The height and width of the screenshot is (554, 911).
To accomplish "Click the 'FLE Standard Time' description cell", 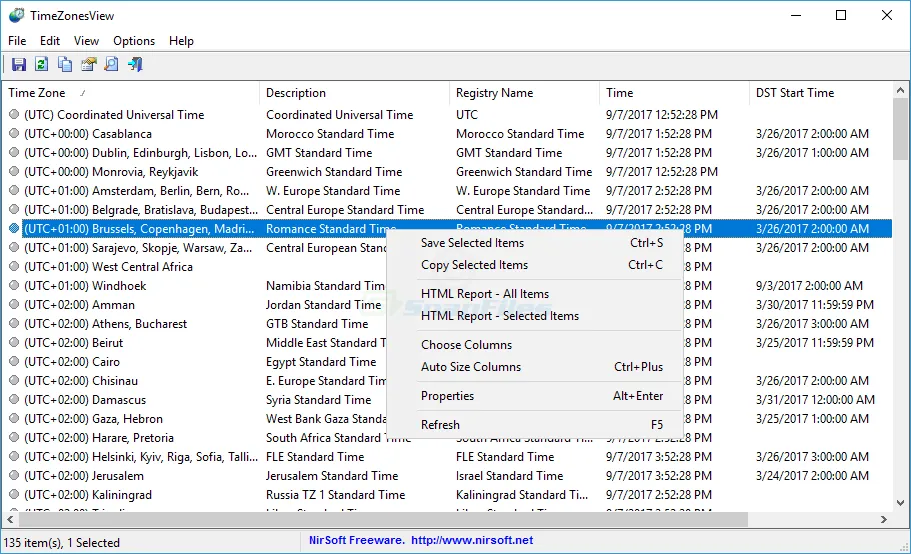I will (315, 456).
